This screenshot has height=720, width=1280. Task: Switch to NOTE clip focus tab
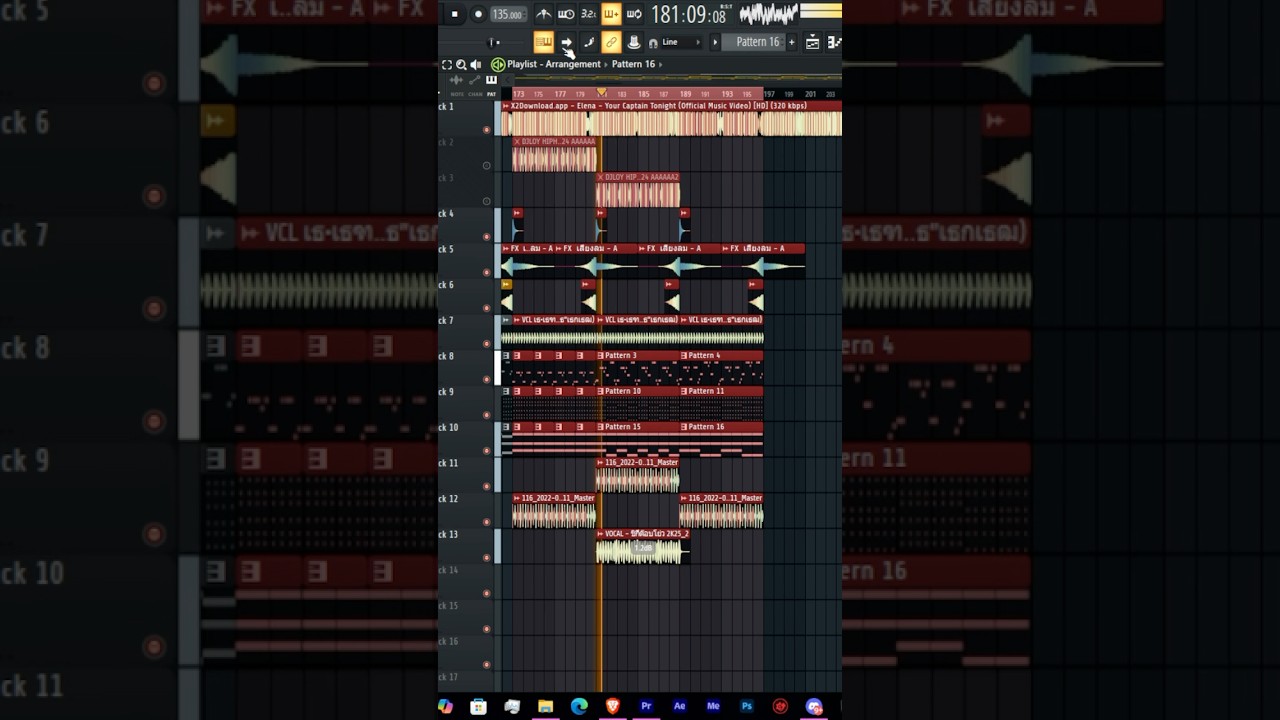[458, 94]
